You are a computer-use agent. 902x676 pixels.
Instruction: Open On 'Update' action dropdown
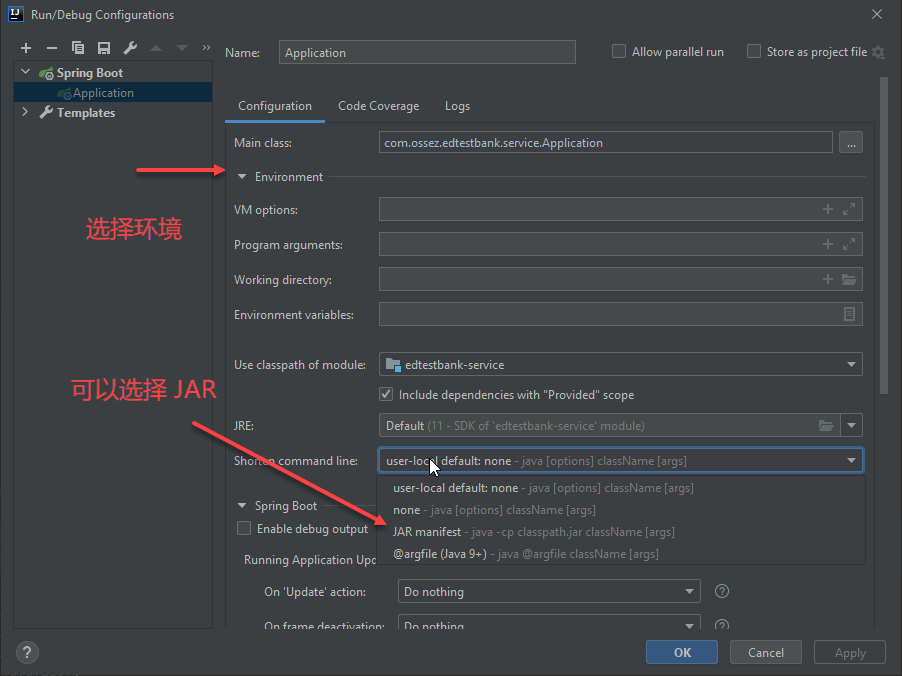[x=549, y=591]
